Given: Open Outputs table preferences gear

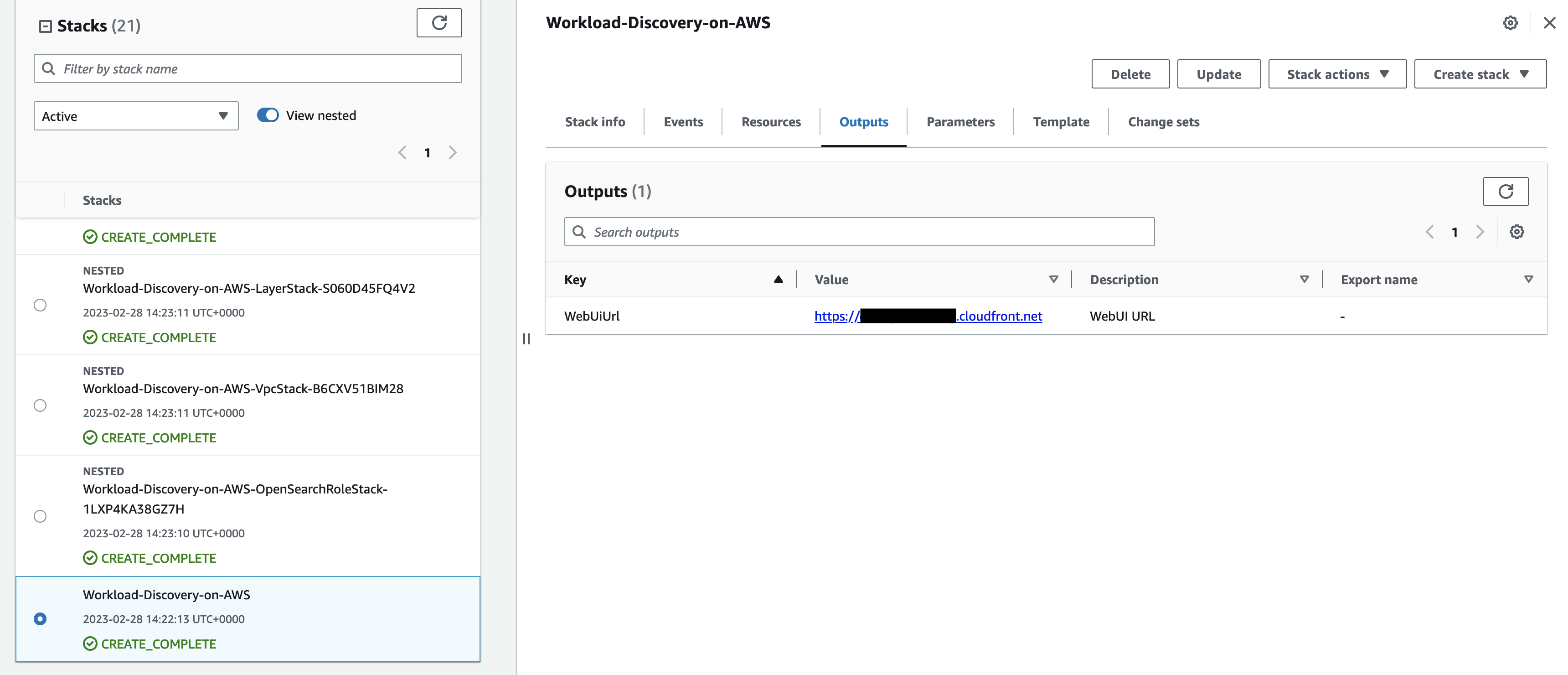Looking at the screenshot, I should (x=1517, y=232).
